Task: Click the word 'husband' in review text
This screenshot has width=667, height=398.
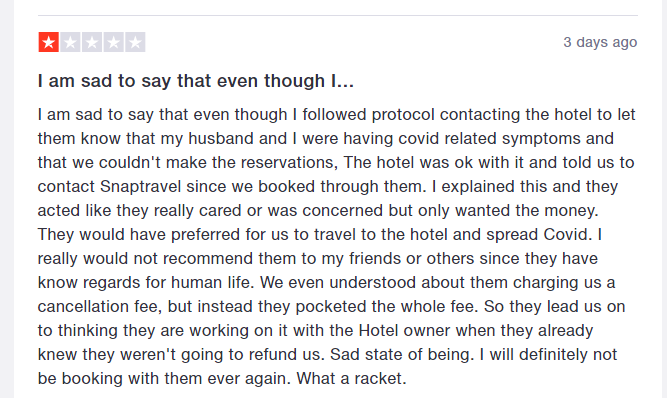Action: point(215,139)
